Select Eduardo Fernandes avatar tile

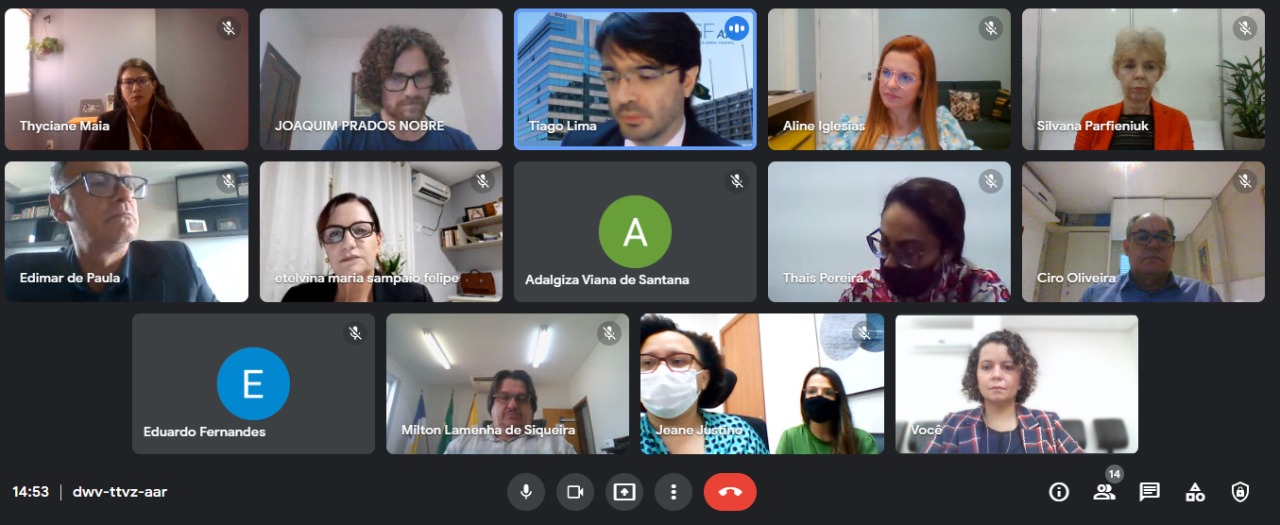coord(253,384)
